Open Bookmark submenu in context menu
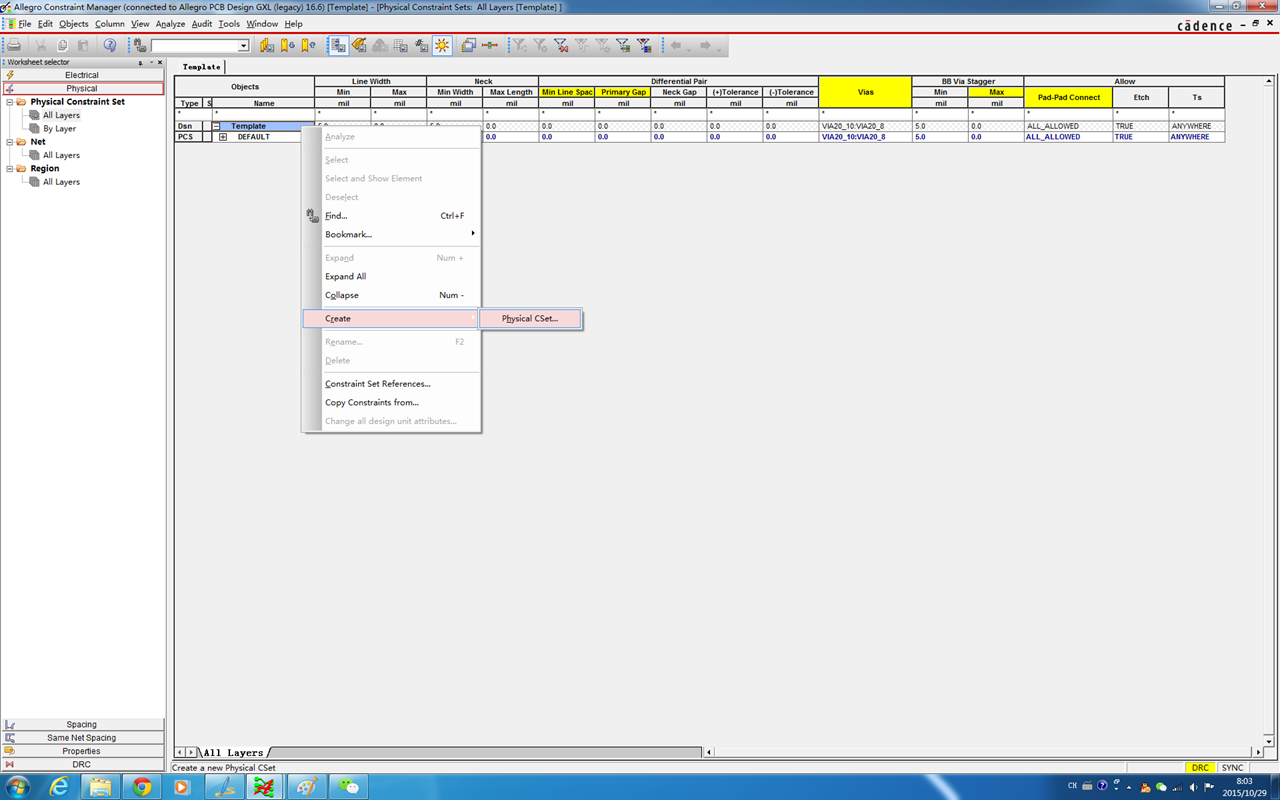 click(391, 235)
